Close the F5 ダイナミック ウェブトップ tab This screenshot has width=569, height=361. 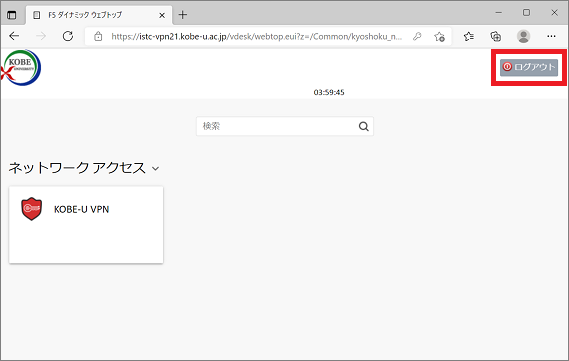tap(162, 15)
